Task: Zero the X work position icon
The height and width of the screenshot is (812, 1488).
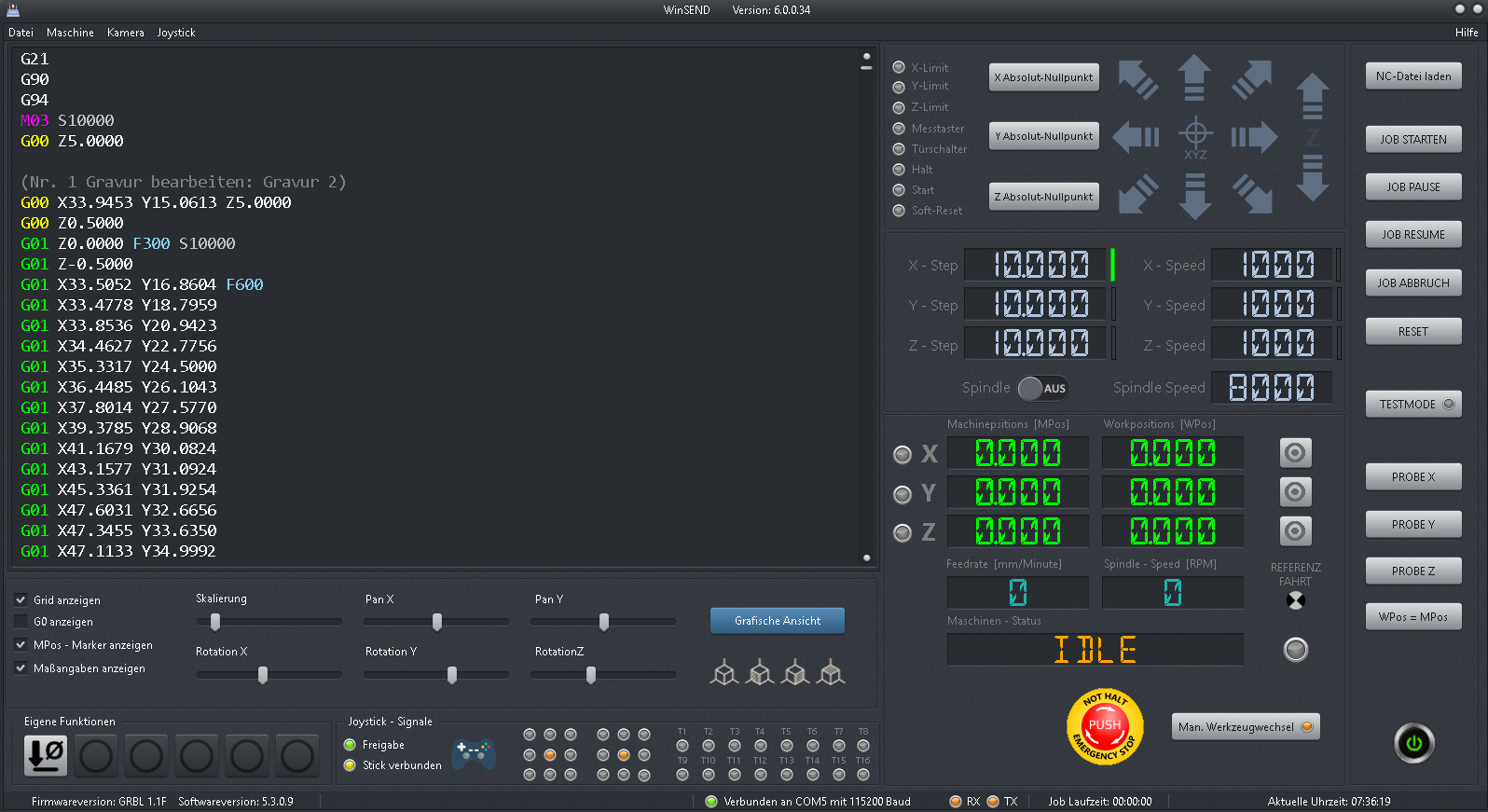Action: [1294, 453]
